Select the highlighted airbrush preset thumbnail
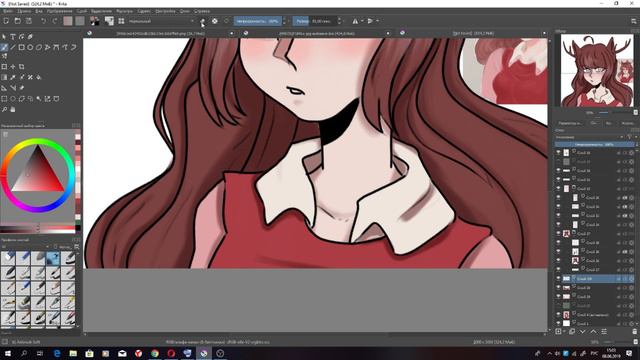The height and width of the screenshot is (360, 640). tap(53, 258)
